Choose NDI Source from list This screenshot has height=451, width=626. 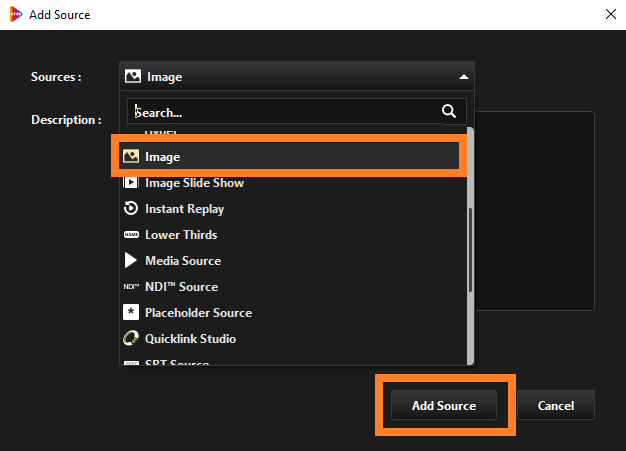[293, 287]
